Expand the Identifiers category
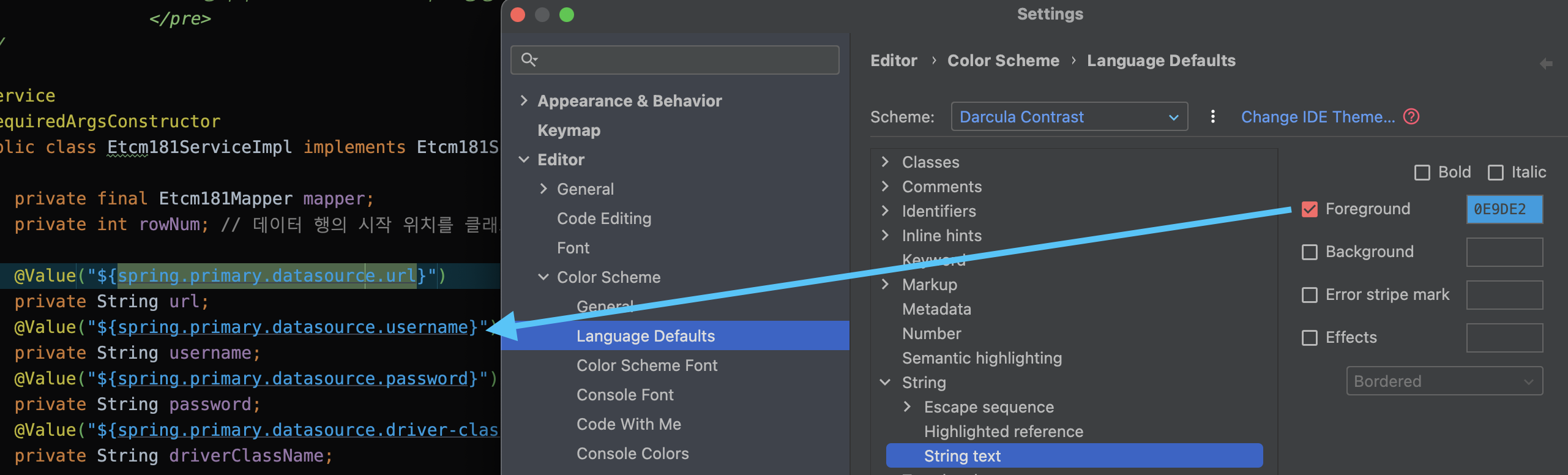1568x475 pixels. [x=885, y=211]
